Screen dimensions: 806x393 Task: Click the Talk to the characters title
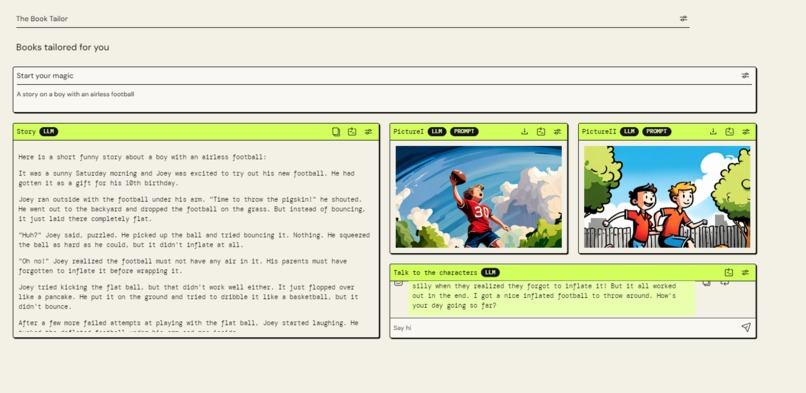pyautogui.click(x=435, y=272)
